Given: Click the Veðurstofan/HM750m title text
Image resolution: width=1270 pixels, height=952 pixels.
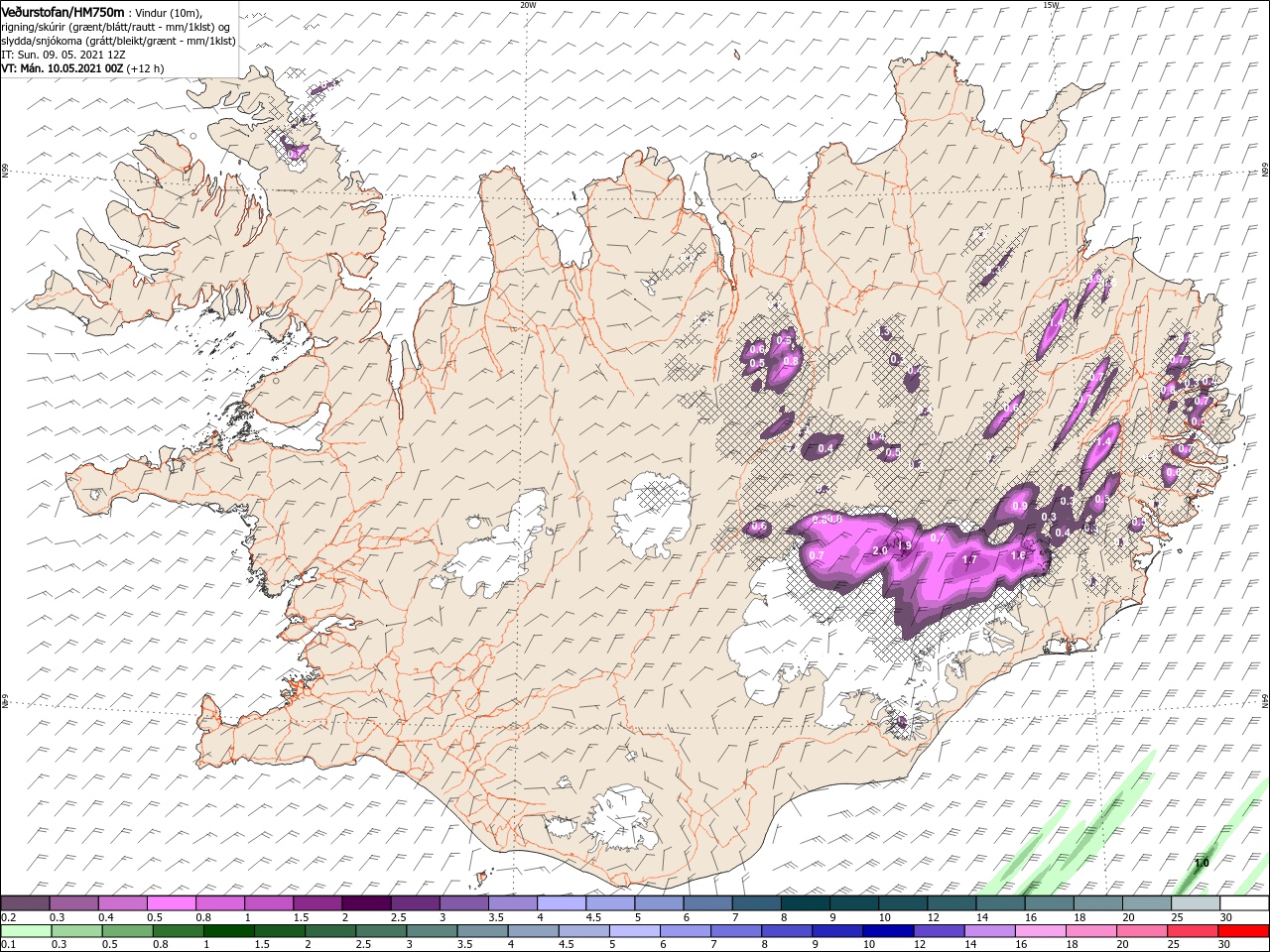Looking at the screenshot, I should click(63, 11).
